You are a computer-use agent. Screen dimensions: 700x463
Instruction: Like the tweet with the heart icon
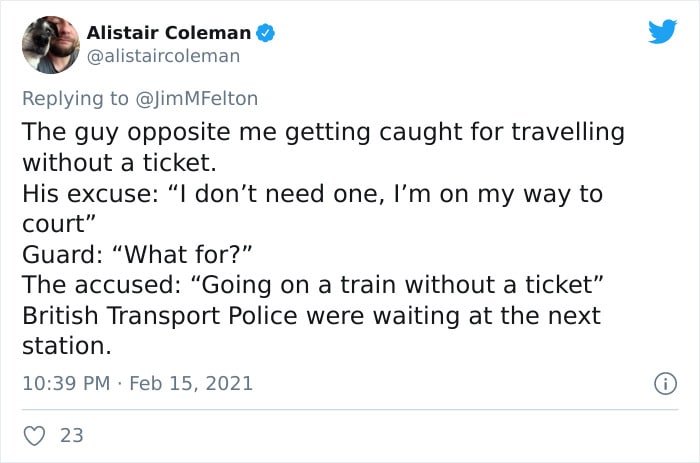[x=34, y=436]
